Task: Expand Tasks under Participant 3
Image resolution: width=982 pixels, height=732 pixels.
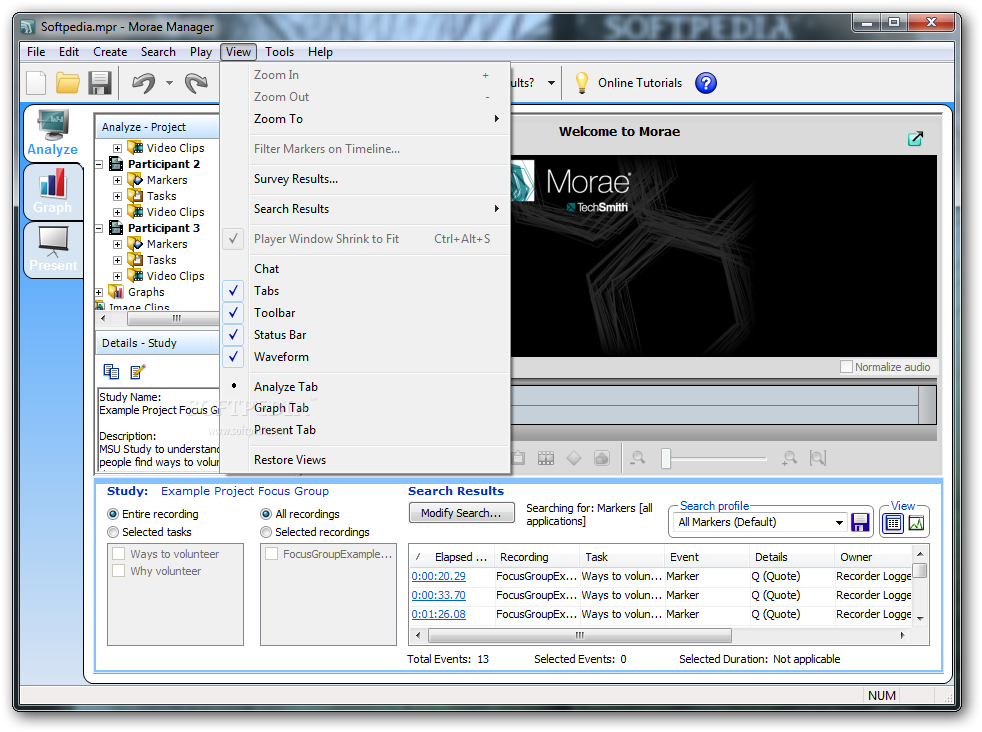Action: click(x=117, y=260)
